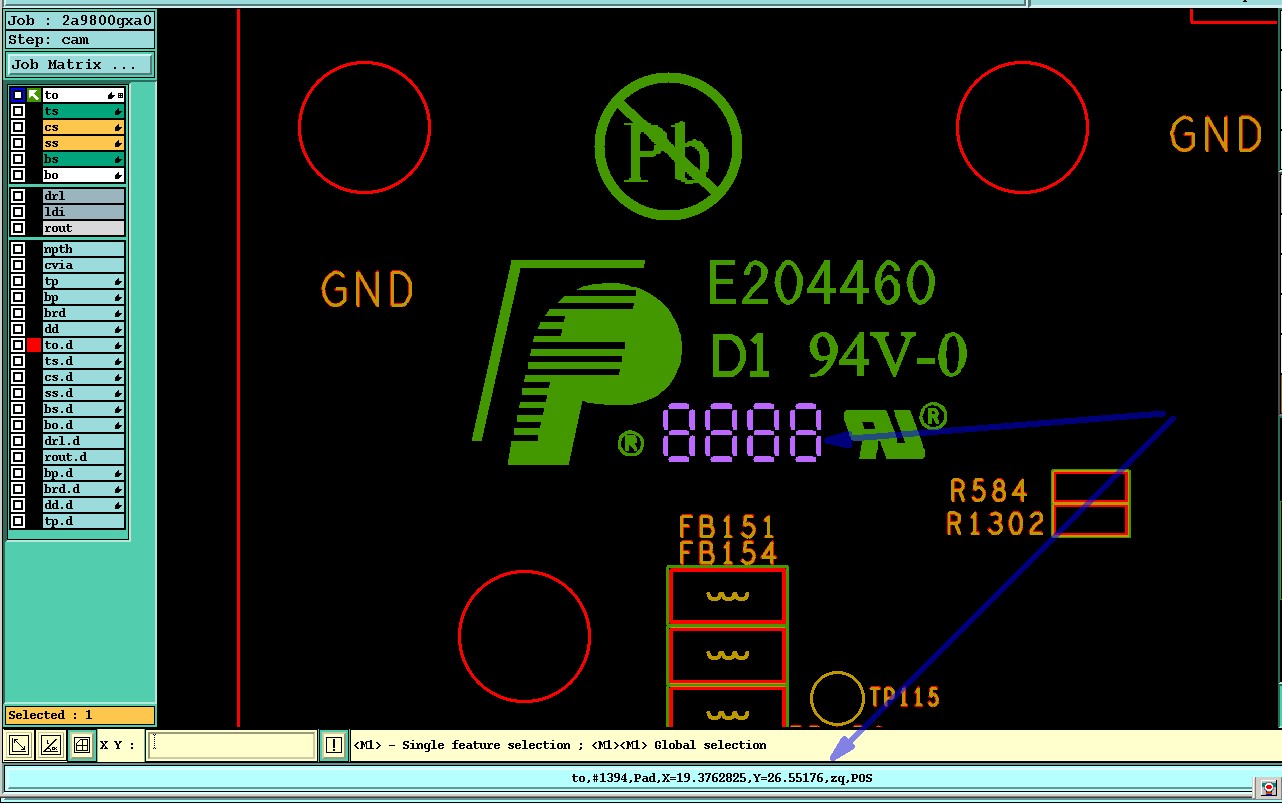Select the 'D1 94V-0' text feature

[838, 354]
